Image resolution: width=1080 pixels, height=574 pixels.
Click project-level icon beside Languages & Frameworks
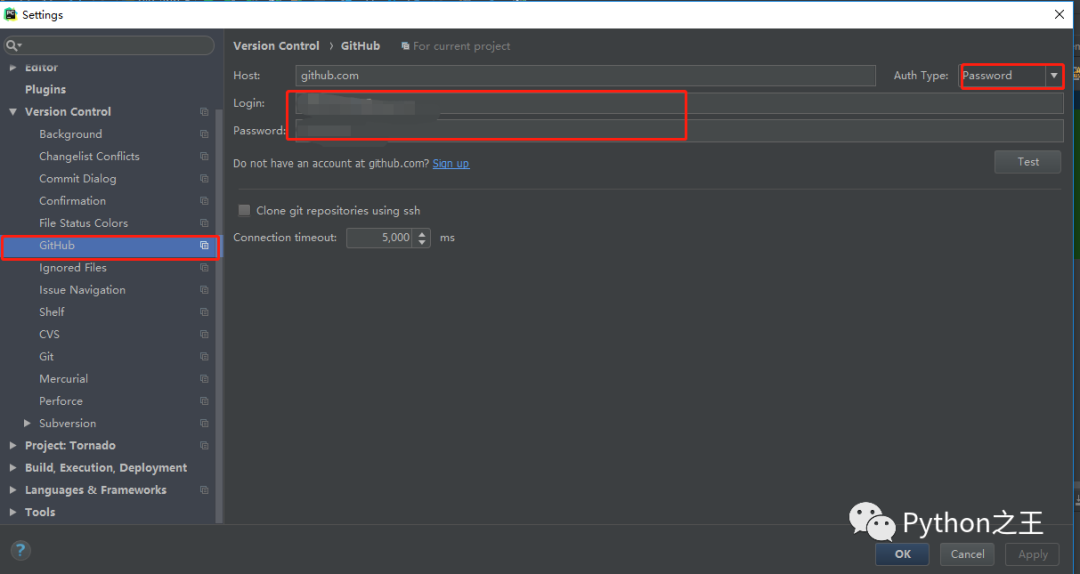[204, 490]
